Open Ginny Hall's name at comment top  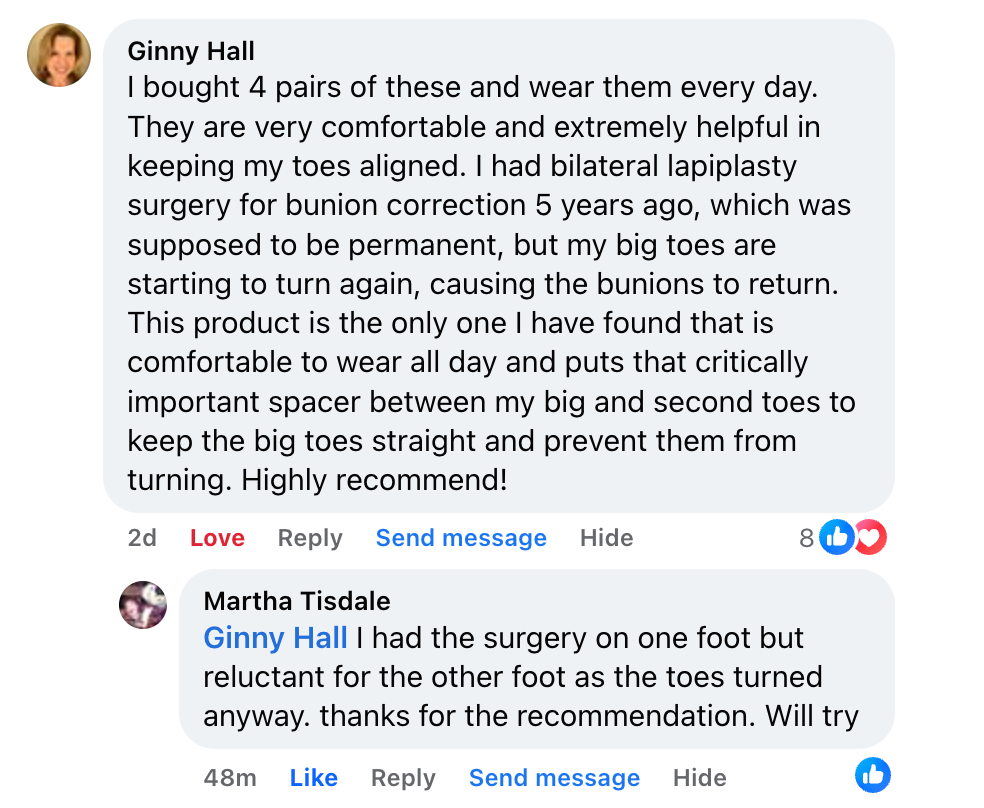[x=191, y=50]
